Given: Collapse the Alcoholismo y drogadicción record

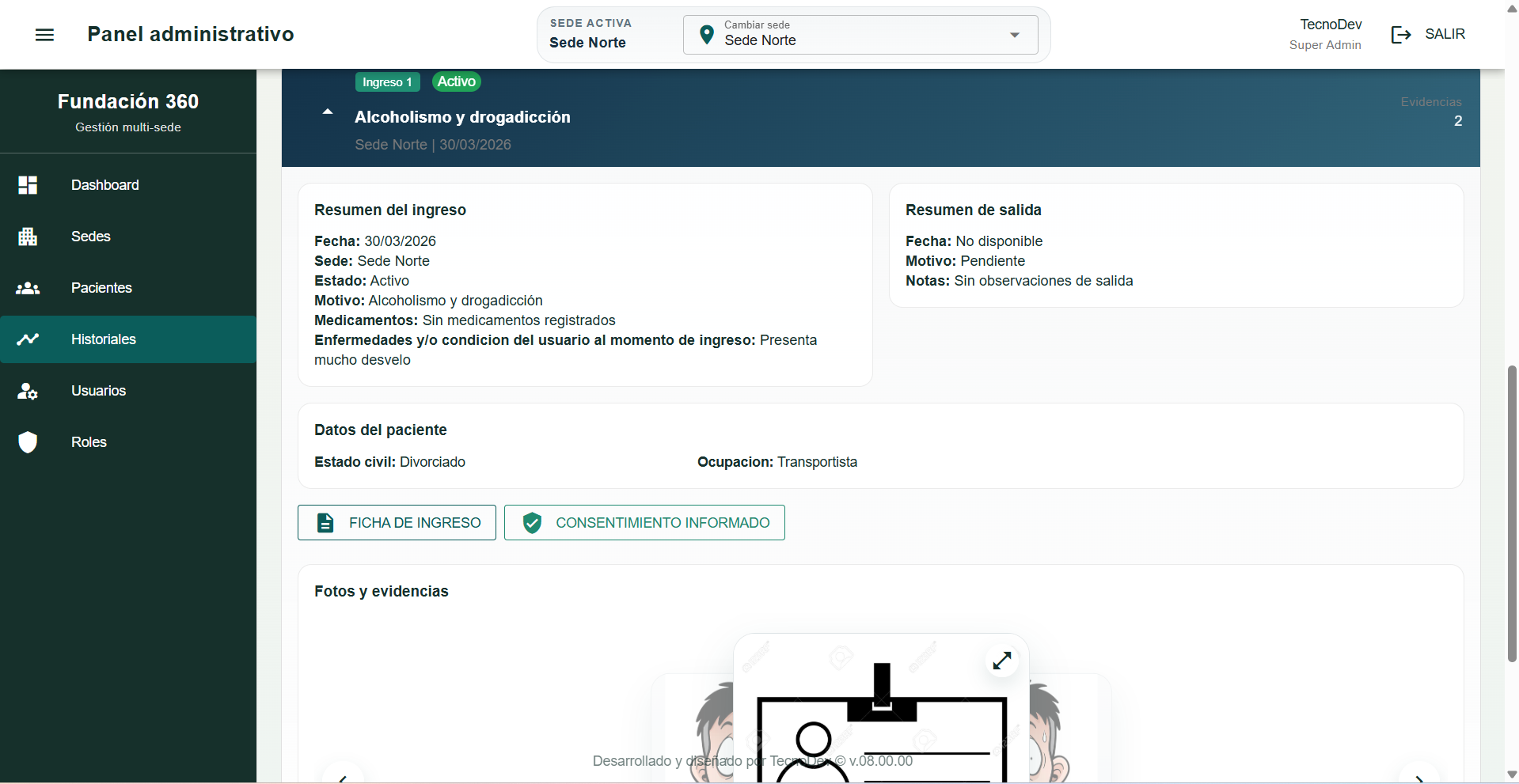Looking at the screenshot, I should pyautogui.click(x=328, y=112).
